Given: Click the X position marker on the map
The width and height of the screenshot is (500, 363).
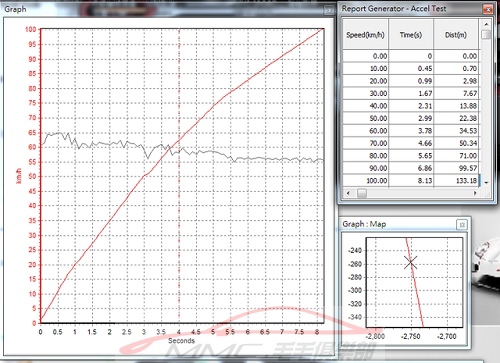Looking at the screenshot, I should tap(411, 262).
